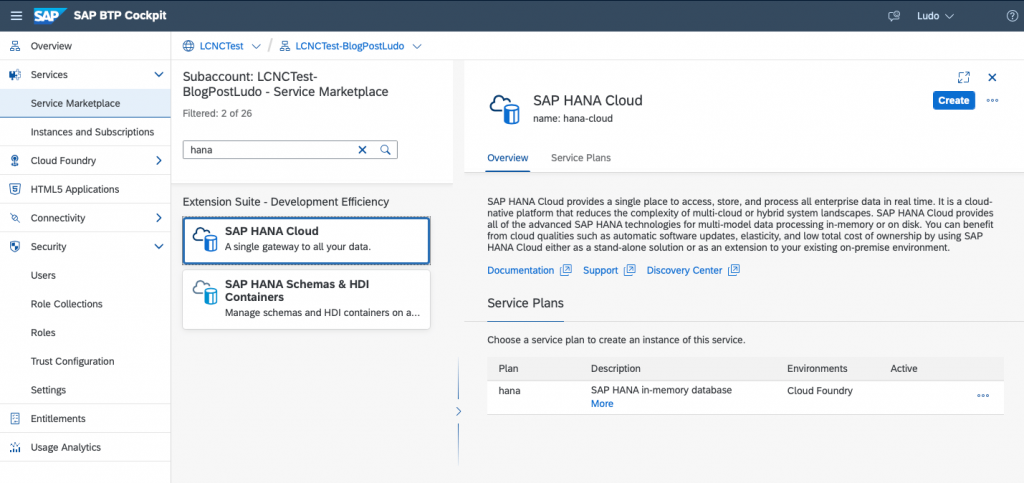
Task: Click the HANA Schemas tile icon
Action: [x=205, y=292]
